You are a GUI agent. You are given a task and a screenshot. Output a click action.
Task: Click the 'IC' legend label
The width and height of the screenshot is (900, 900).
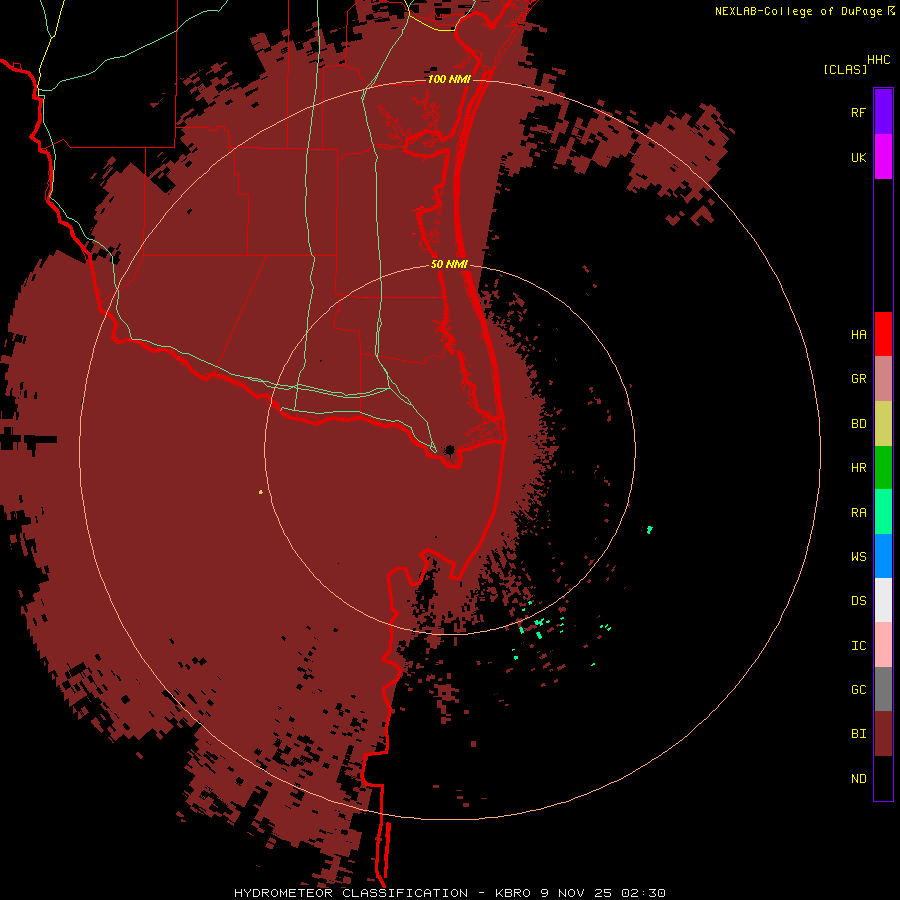click(x=858, y=646)
